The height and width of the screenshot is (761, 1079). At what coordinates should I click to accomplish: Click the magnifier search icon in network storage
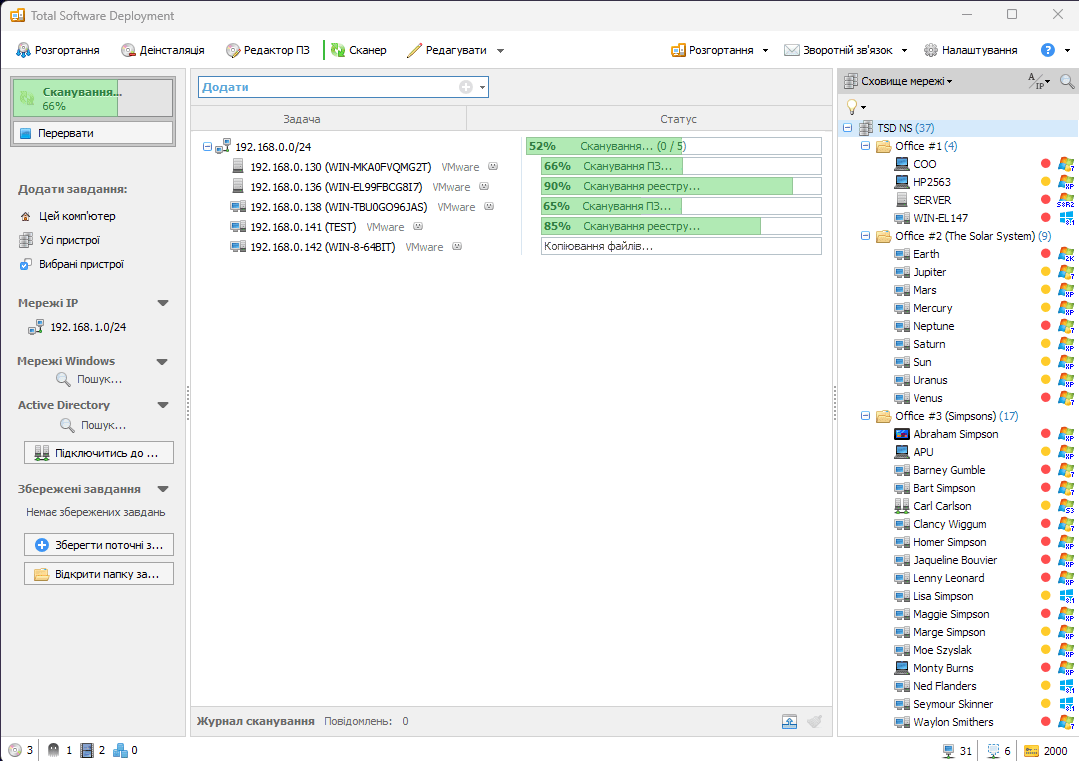tap(1067, 81)
